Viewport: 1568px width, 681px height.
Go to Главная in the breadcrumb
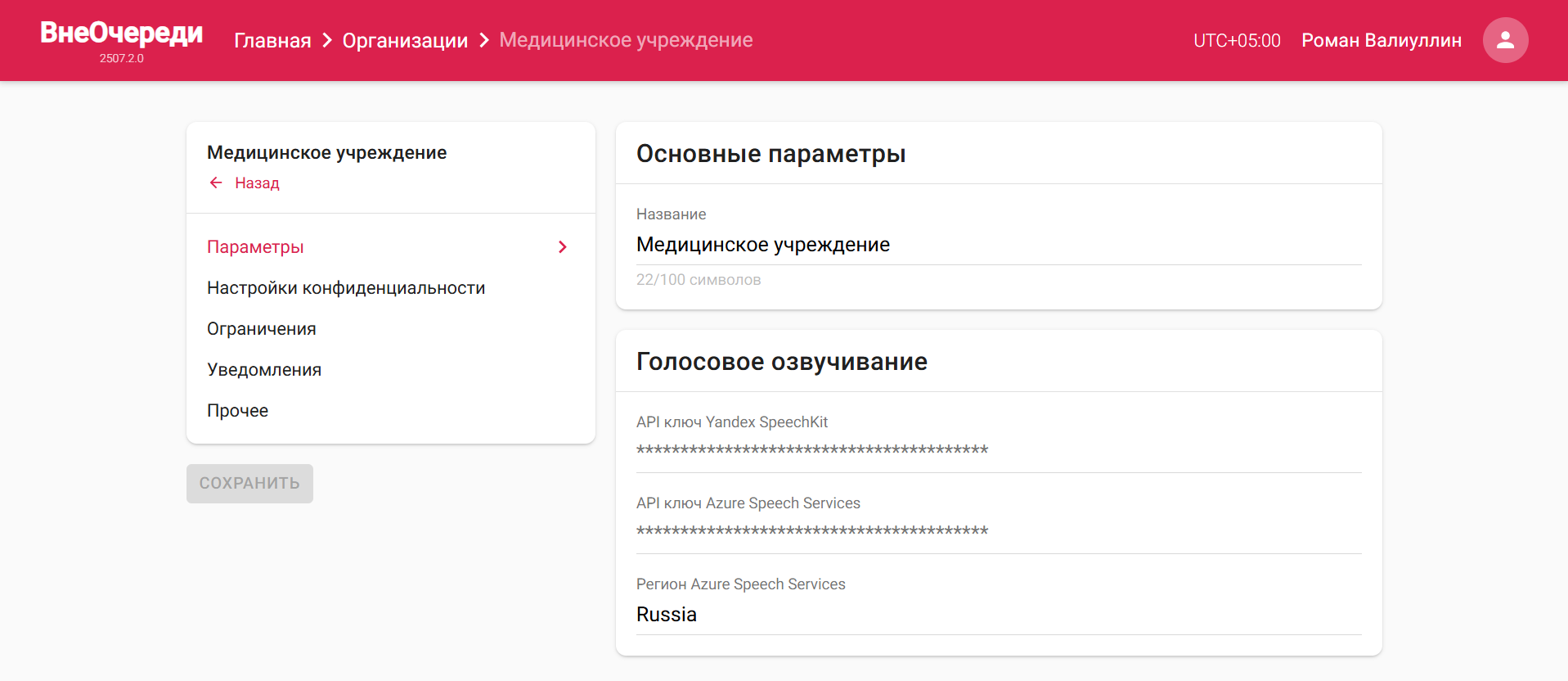tap(272, 40)
